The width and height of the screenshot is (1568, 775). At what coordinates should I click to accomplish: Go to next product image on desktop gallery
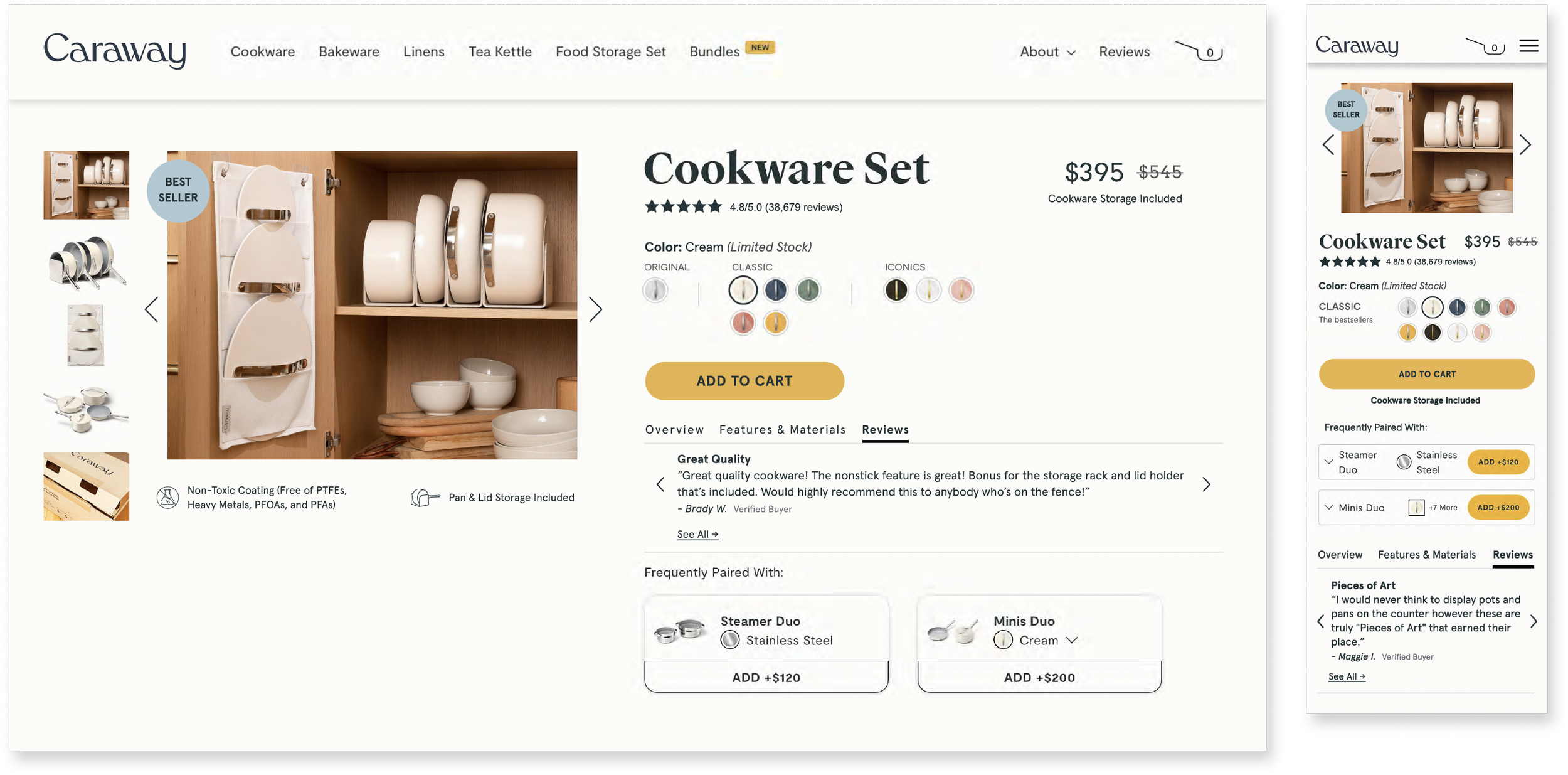point(595,309)
